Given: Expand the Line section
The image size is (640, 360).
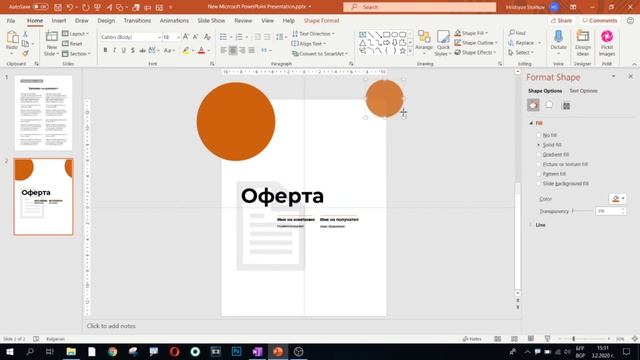Looking at the screenshot, I should pos(531,225).
